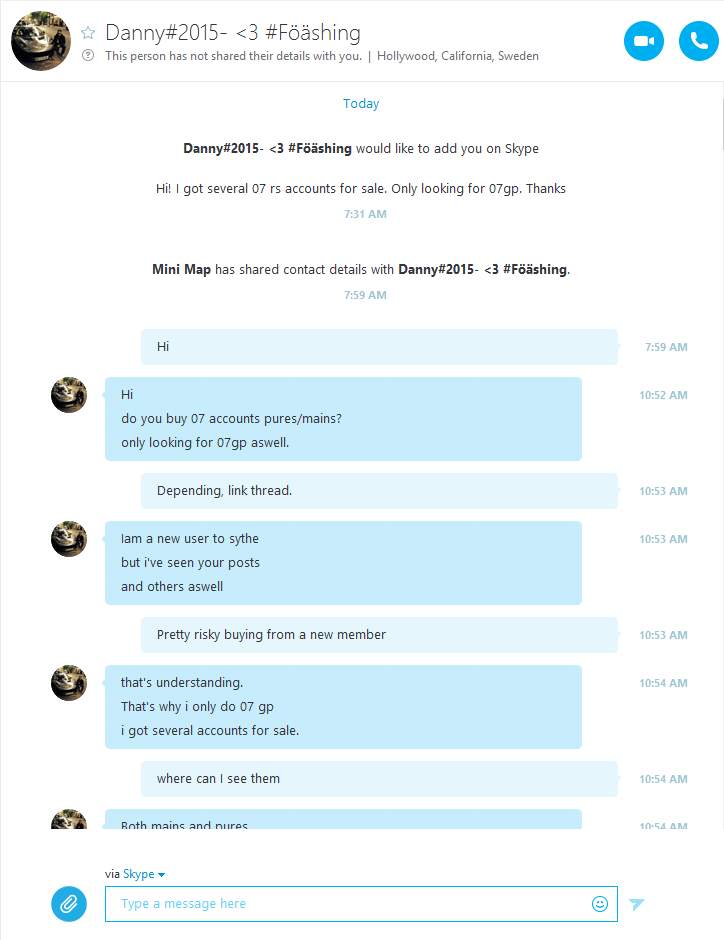Click the question mark info icon
The width and height of the screenshot is (724, 940).
(88, 56)
